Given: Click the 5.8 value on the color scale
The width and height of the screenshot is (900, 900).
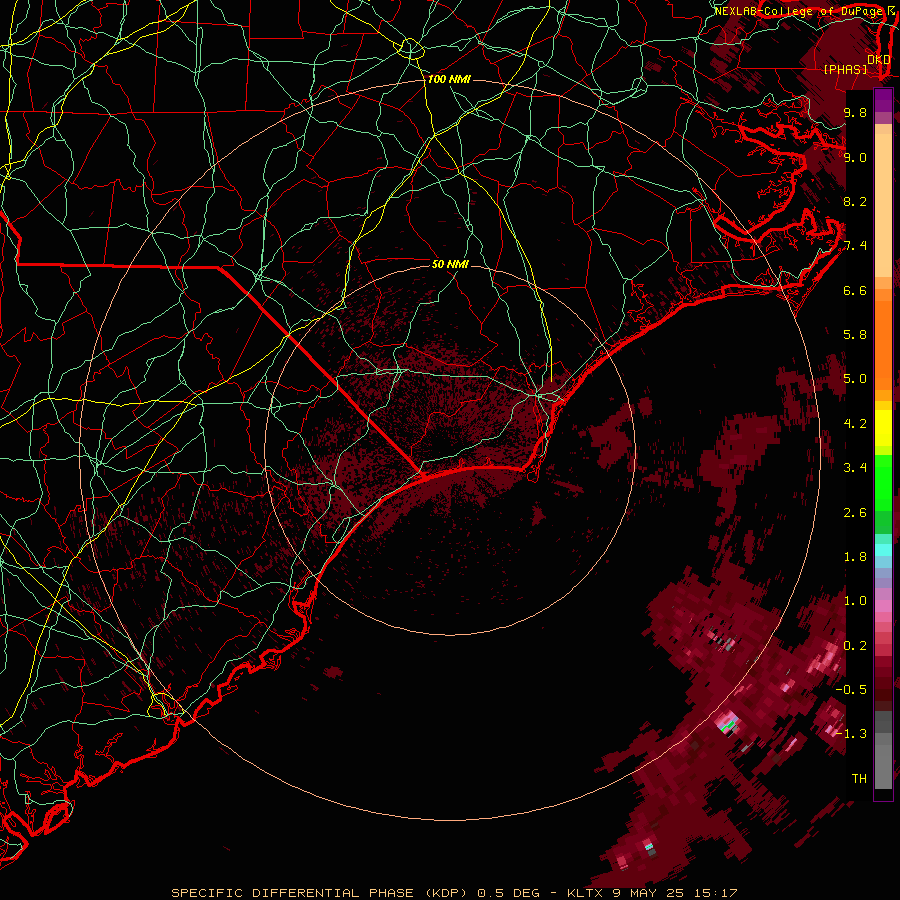Looking at the screenshot, I should (855, 335).
